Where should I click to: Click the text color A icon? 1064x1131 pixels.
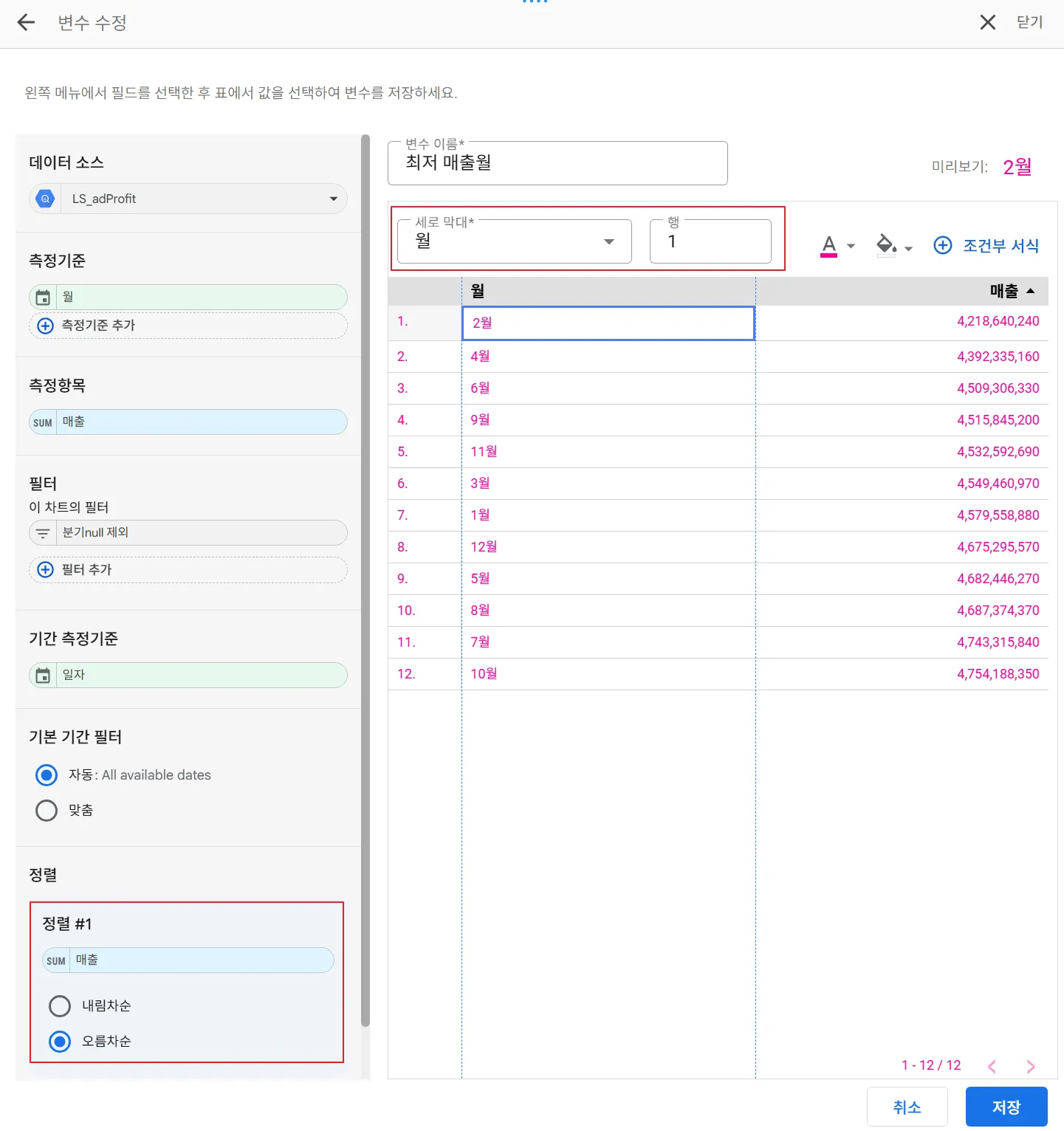[x=829, y=245]
